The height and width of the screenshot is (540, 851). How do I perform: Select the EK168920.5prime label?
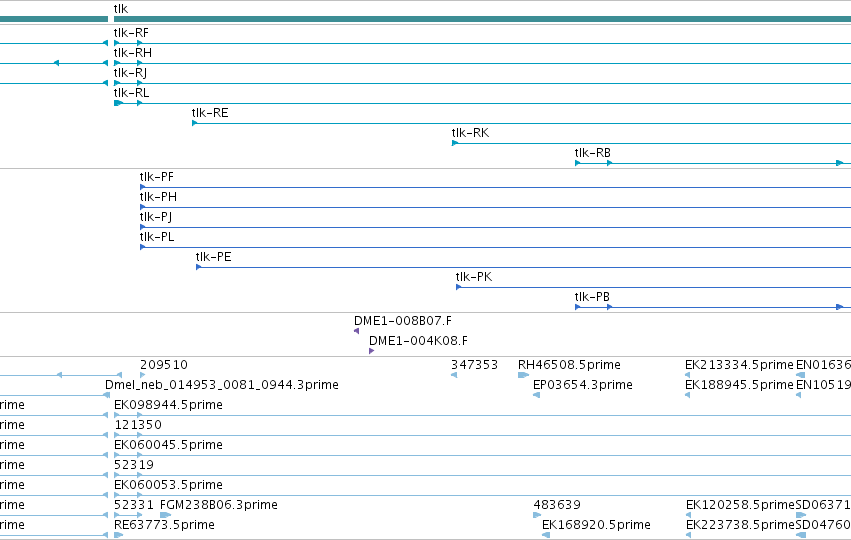click(596, 526)
